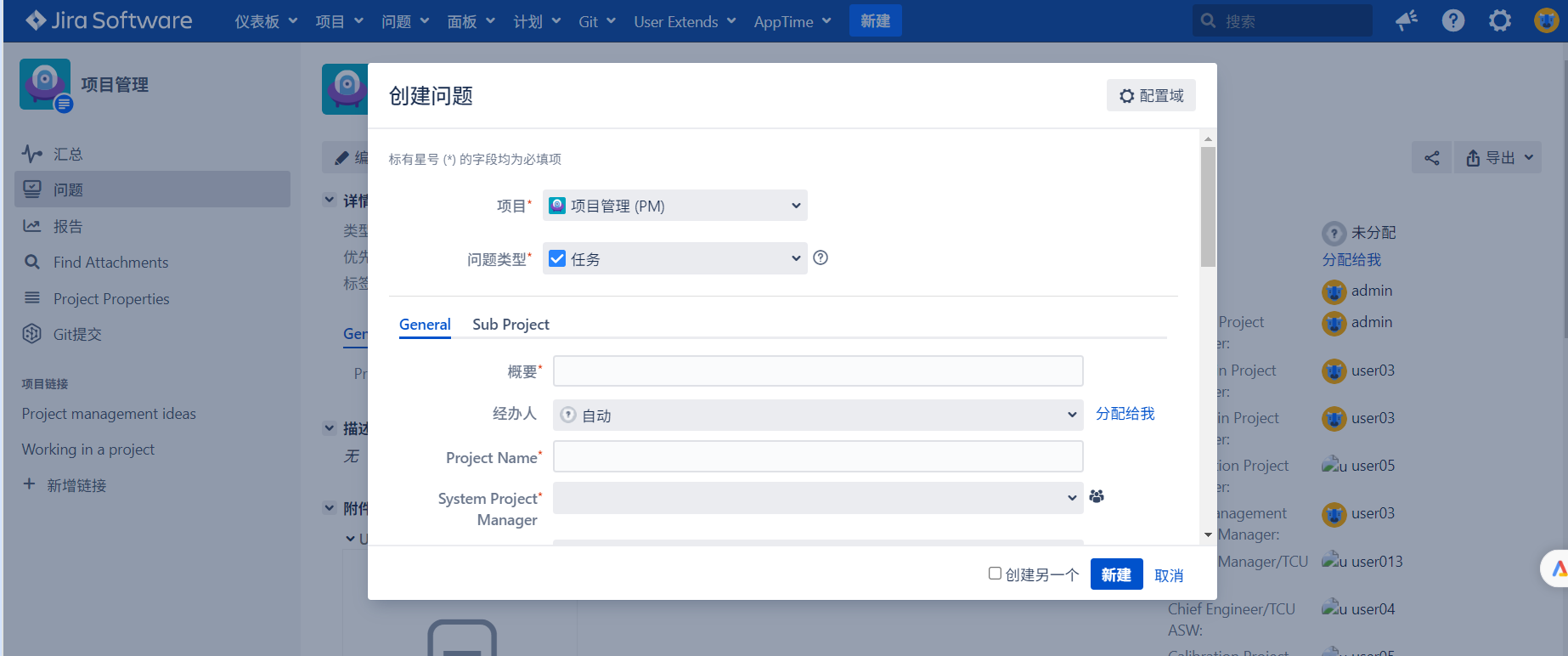Screen dimensions: 1568x656
Task: Click the 项目管理 project avatar in sidebar
Action: (45, 84)
